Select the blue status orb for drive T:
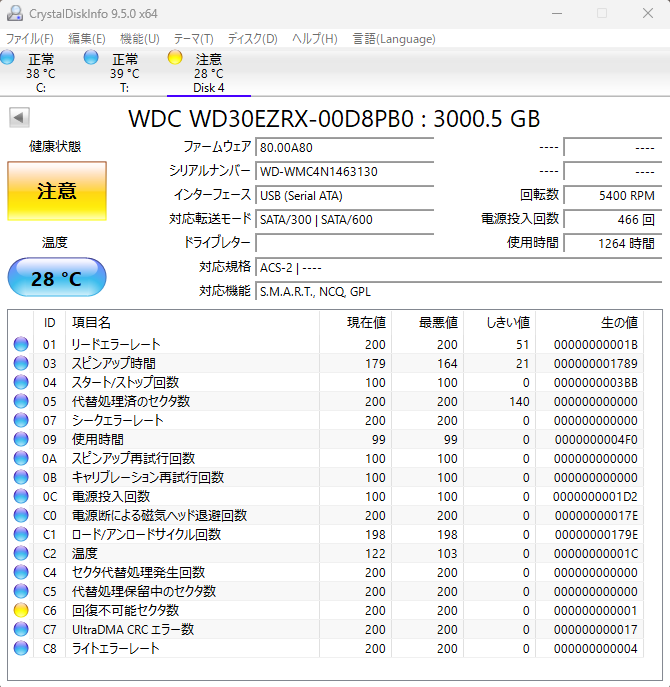Image resolution: width=670 pixels, height=687 pixels. 92,58
